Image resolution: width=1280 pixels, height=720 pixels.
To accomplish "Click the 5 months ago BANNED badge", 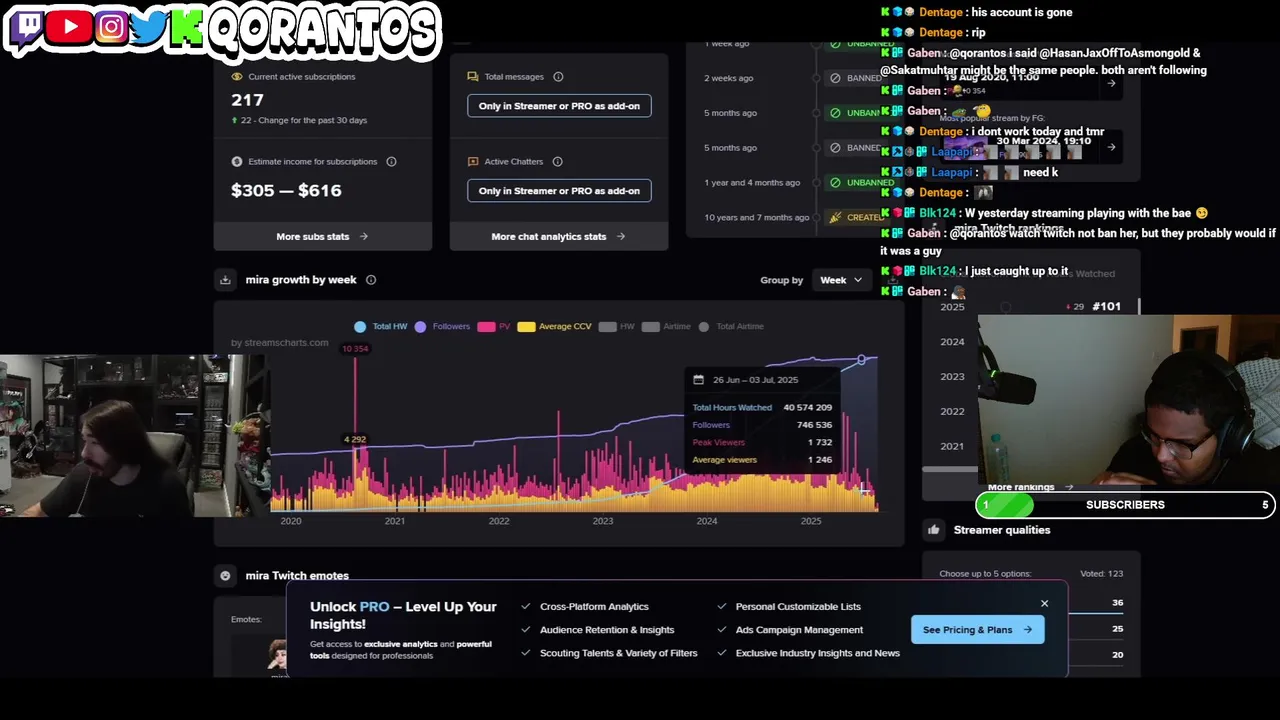I will 856,148.
